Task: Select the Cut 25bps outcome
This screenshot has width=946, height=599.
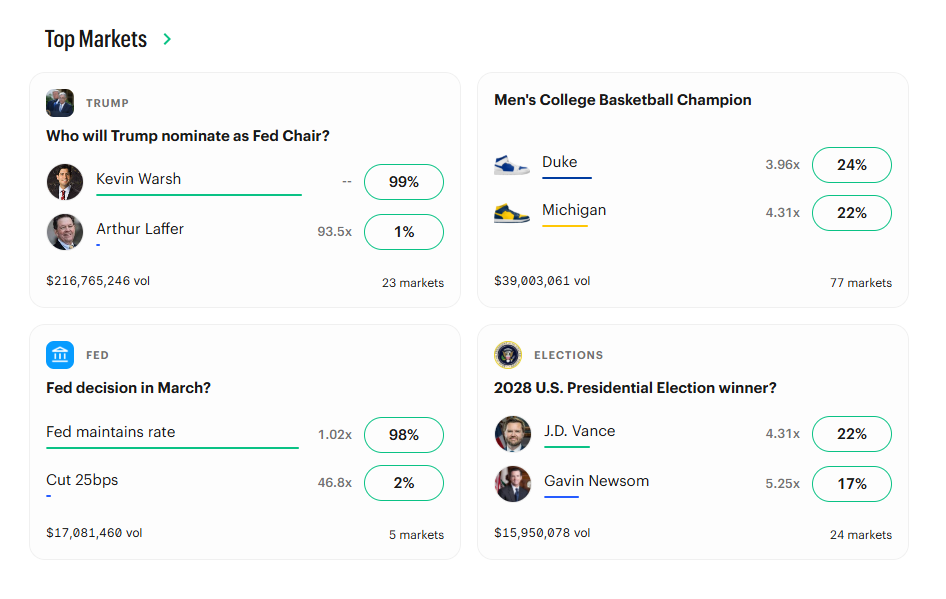Action: [81, 479]
